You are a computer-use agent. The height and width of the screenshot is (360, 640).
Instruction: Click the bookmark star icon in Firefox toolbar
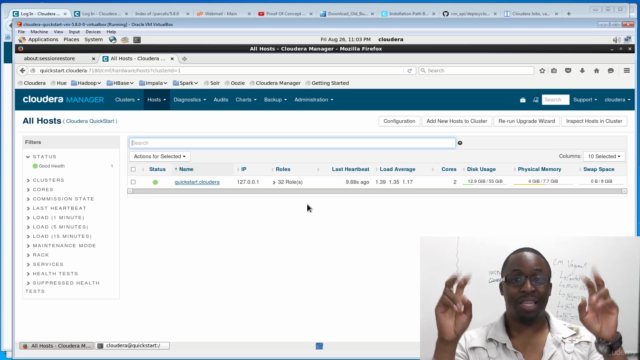coord(542,71)
